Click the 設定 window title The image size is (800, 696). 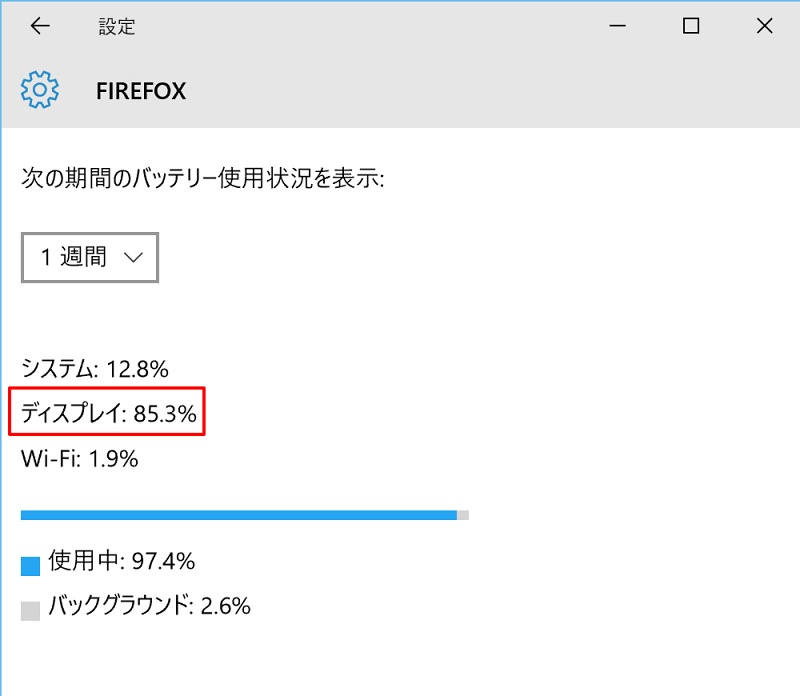pos(117,27)
